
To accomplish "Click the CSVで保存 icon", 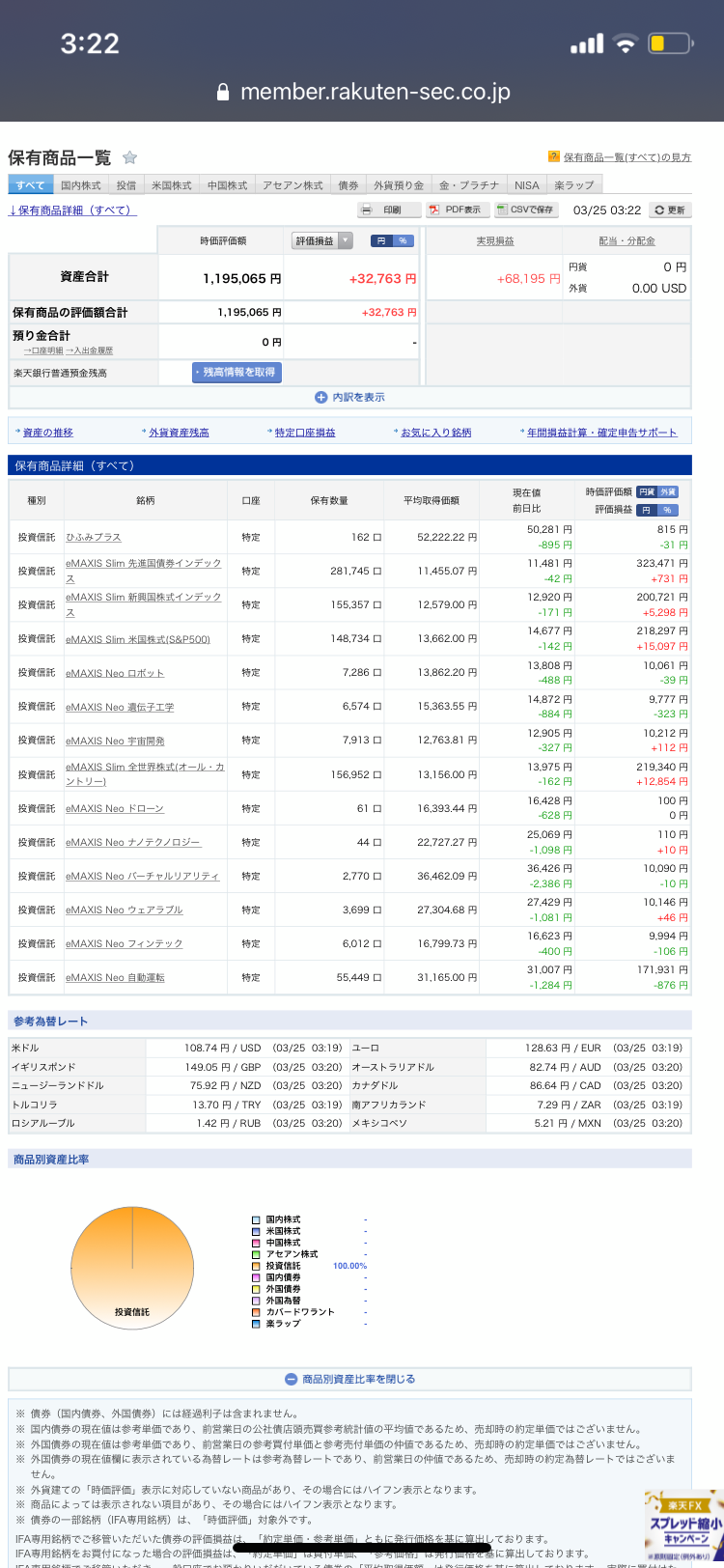I will click(501, 210).
